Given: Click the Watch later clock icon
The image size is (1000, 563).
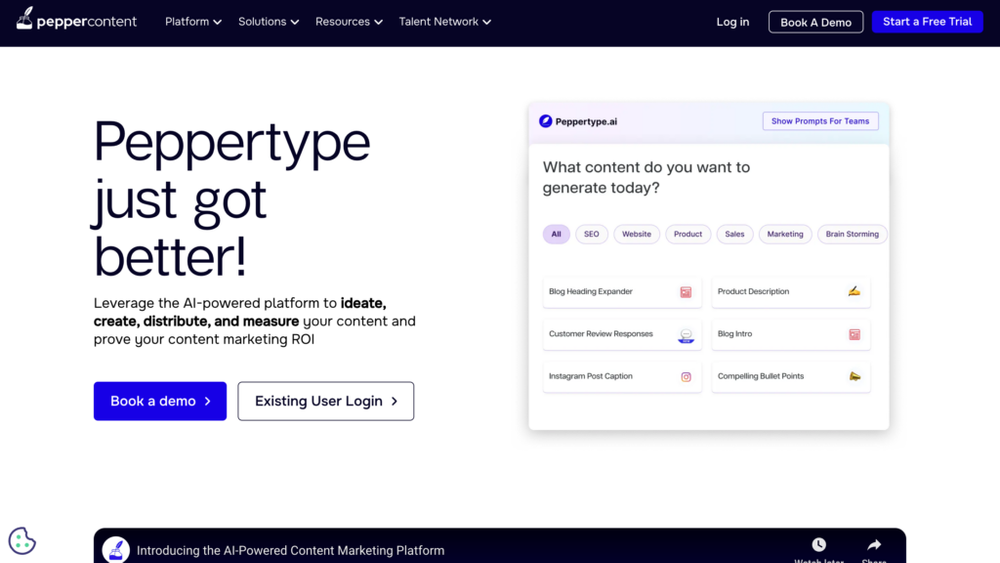Looking at the screenshot, I should click(819, 545).
